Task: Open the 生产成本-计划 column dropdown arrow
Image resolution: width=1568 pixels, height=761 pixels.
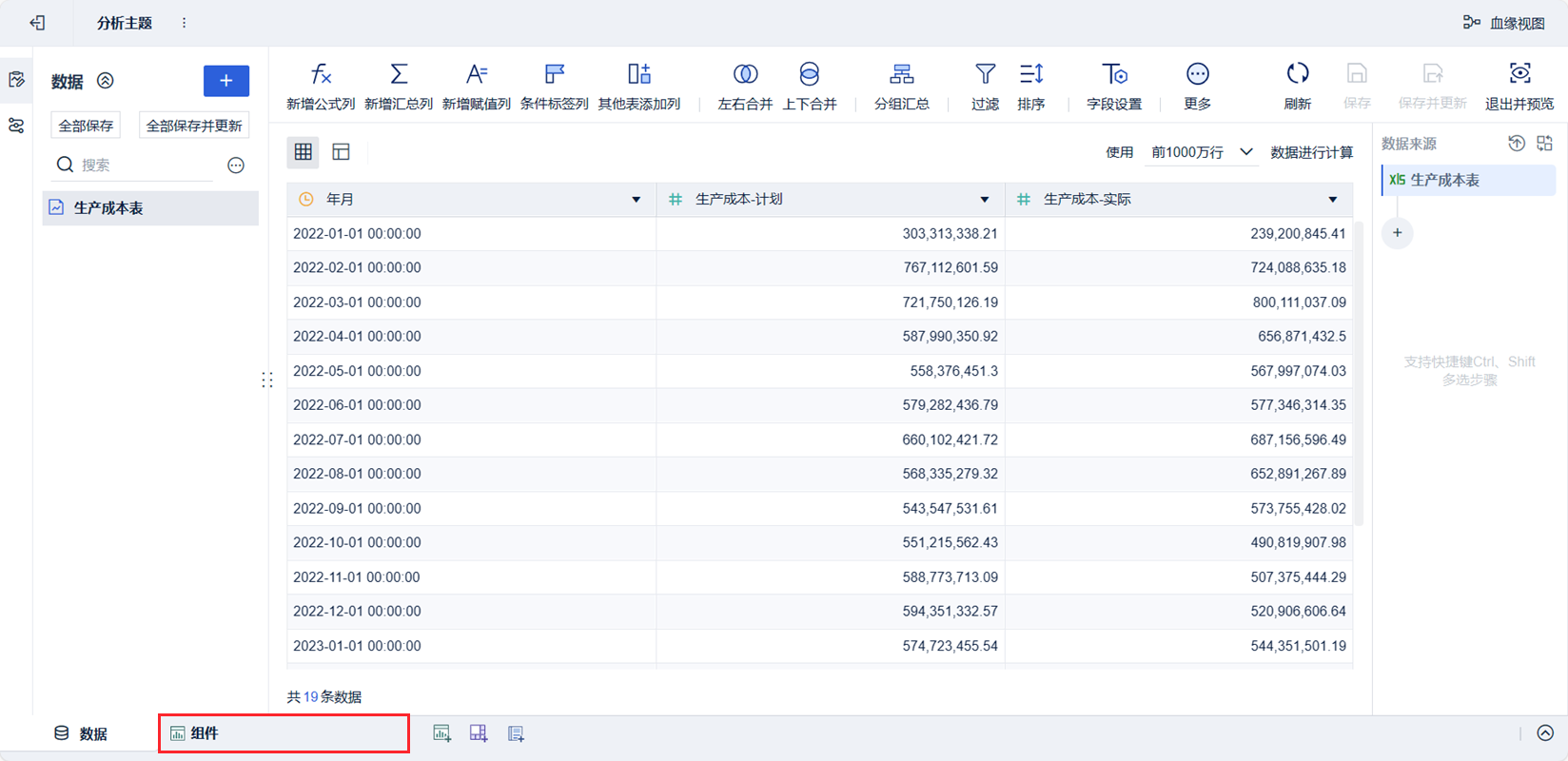Action: point(985,200)
